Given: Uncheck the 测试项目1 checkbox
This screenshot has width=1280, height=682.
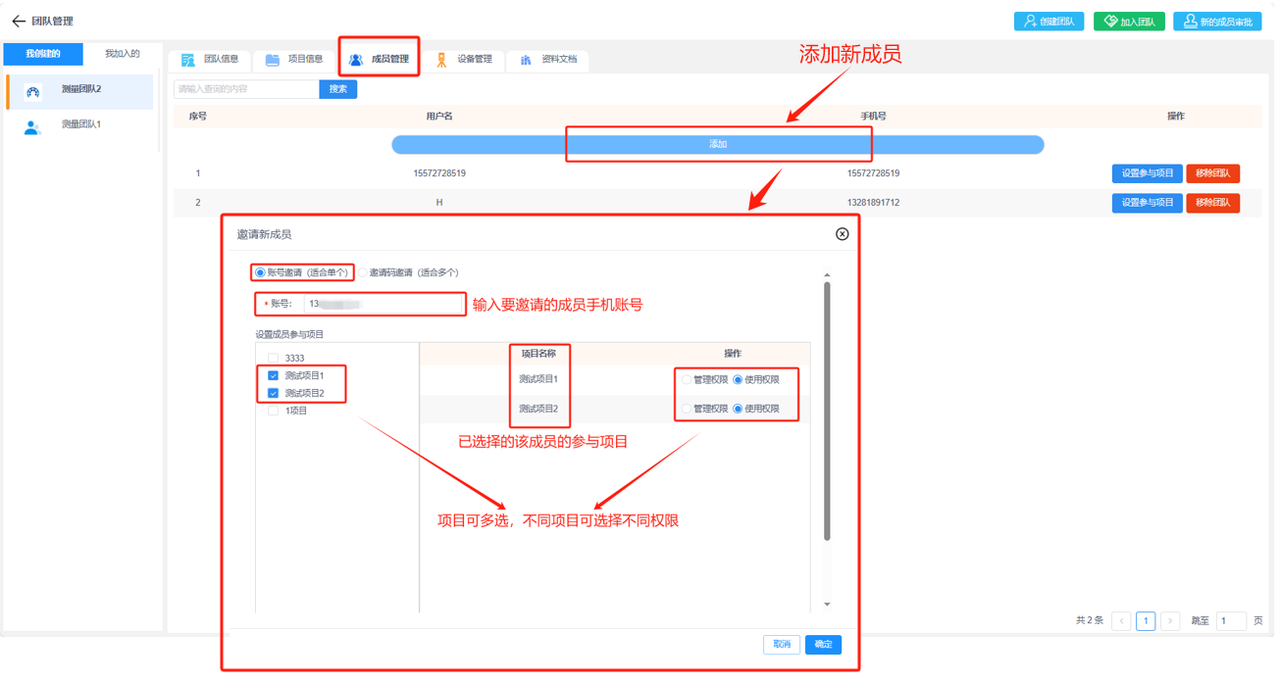Looking at the screenshot, I should (273, 376).
